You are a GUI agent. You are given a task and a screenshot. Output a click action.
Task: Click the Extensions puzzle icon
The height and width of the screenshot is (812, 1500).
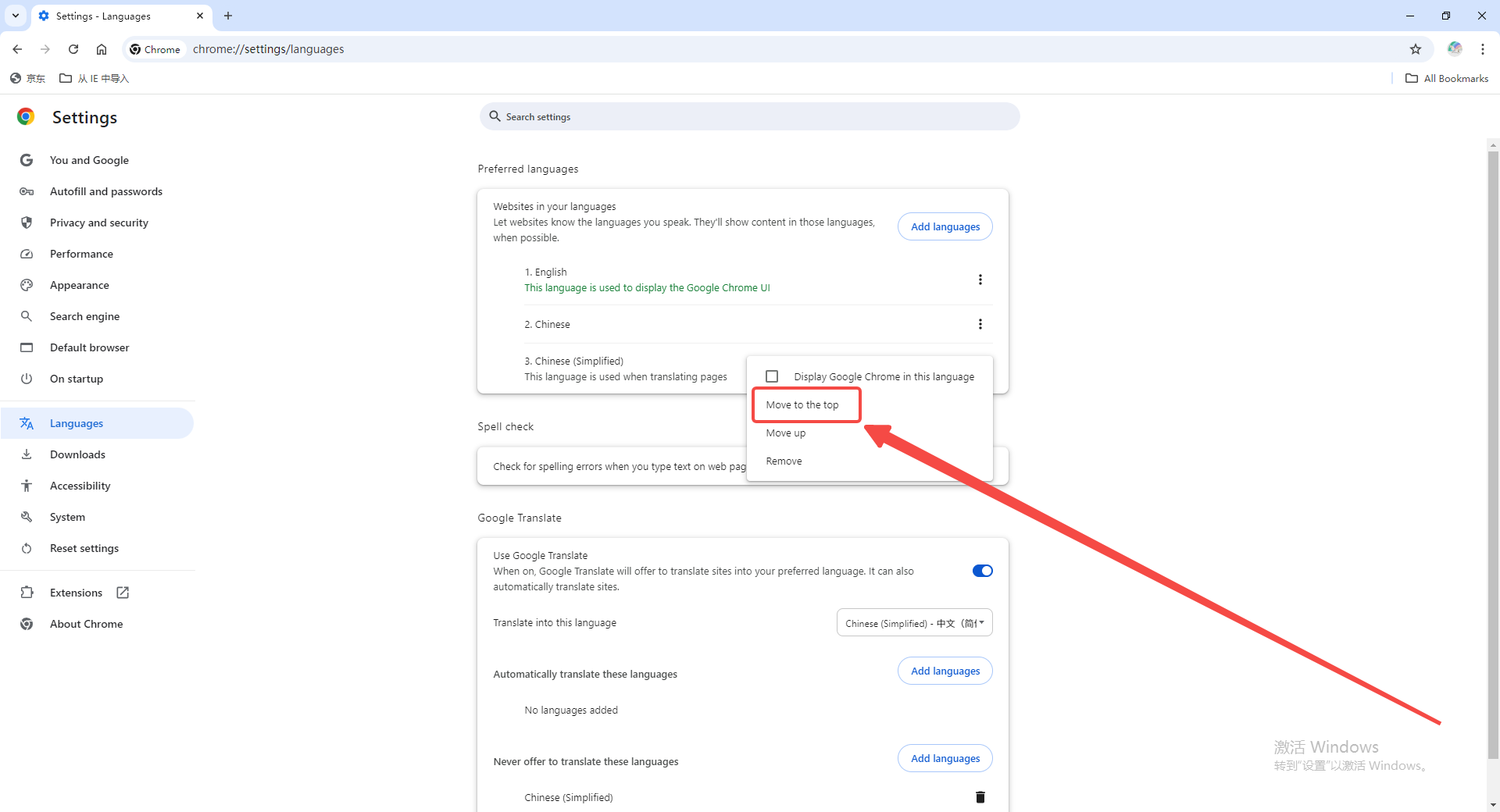pyautogui.click(x=27, y=593)
